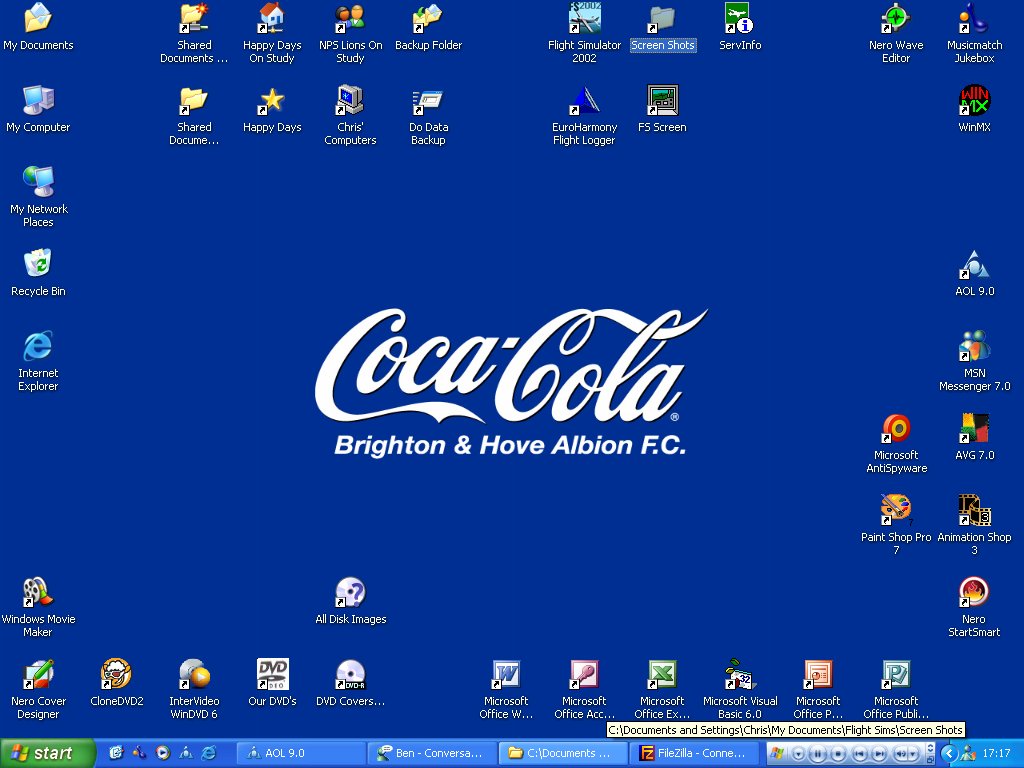Open the NPS Lions On Study shortcut
Viewport: 1024px width, 768px height.
[x=351, y=33]
